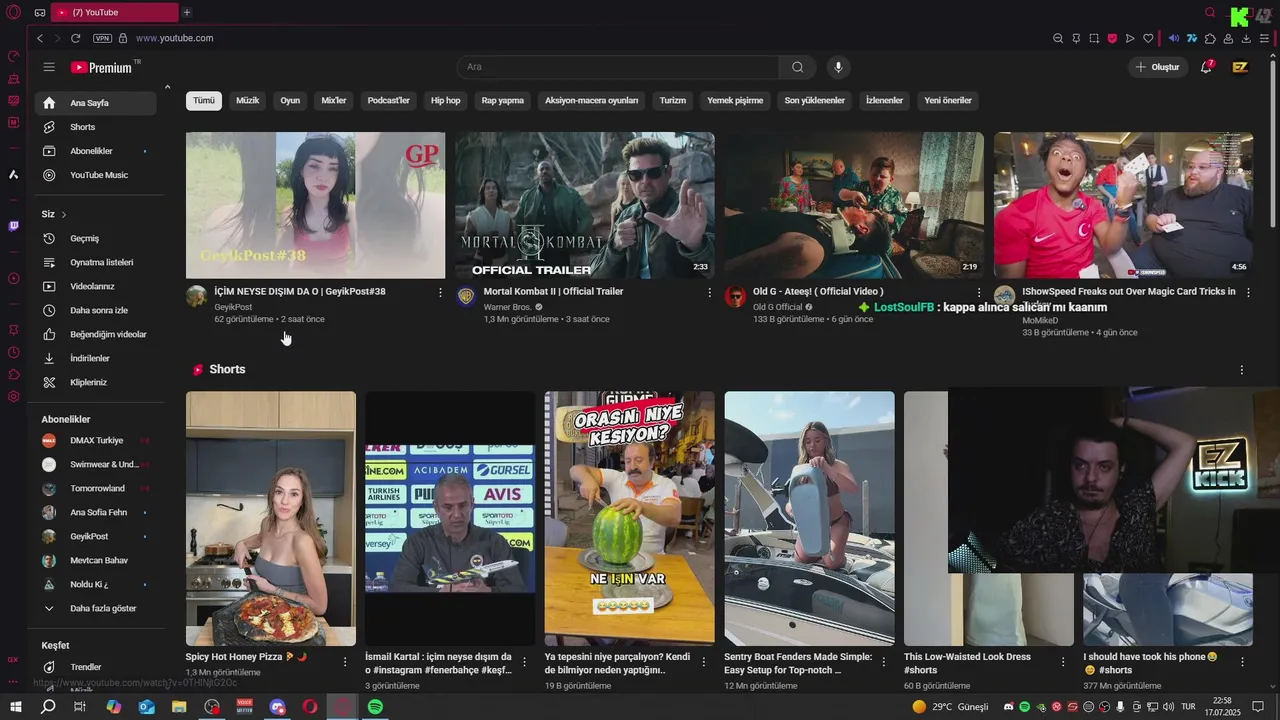
Task: Take a snapshot with the capture icon
Action: coord(1094,38)
